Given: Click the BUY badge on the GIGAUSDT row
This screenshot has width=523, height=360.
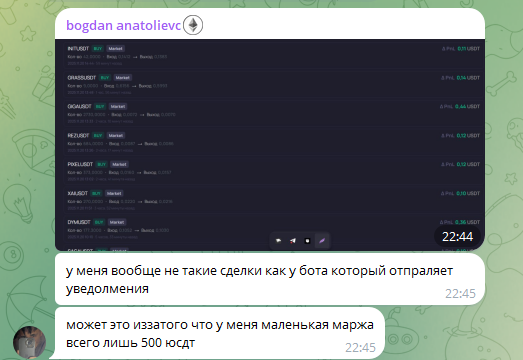Looking at the screenshot, I should pos(100,106).
